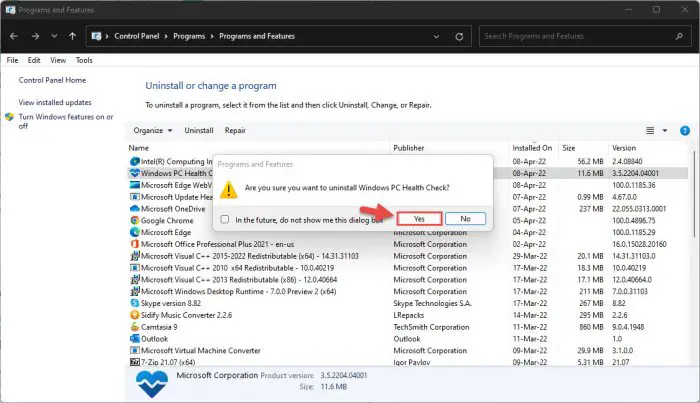Sort by Name column header

(x=139, y=148)
